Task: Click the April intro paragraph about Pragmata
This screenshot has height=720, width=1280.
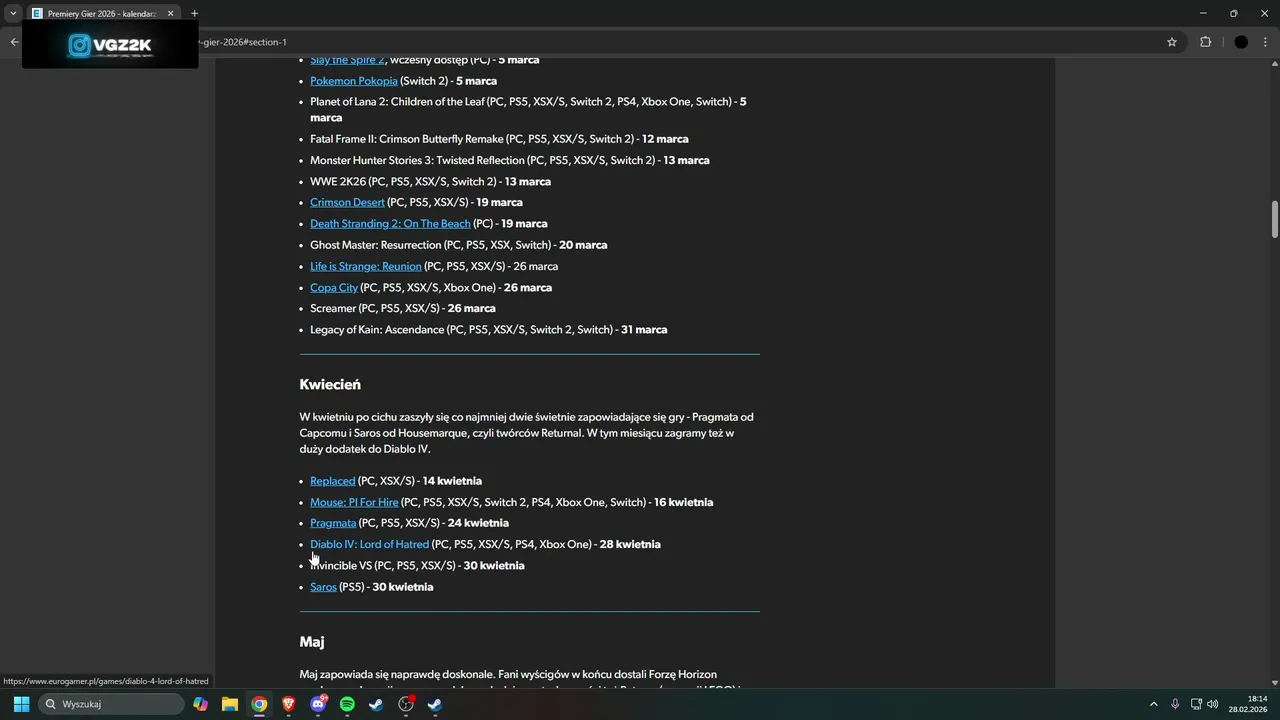Action: [x=527, y=433]
